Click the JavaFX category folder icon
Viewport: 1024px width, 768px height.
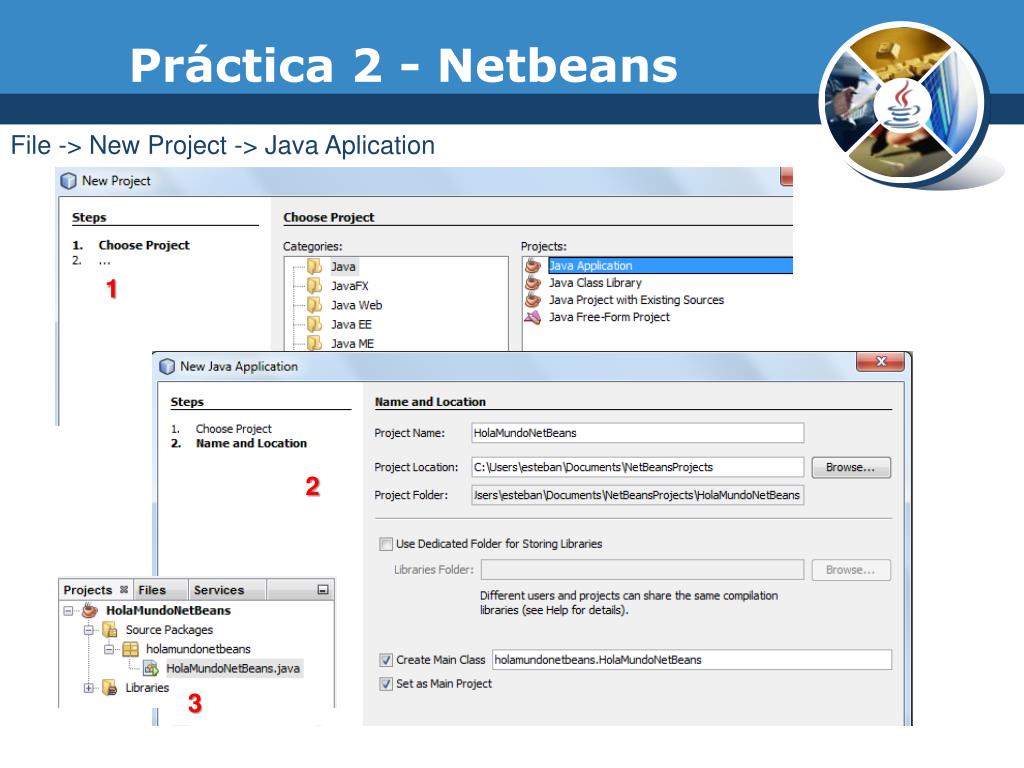[x=315, y=285]
